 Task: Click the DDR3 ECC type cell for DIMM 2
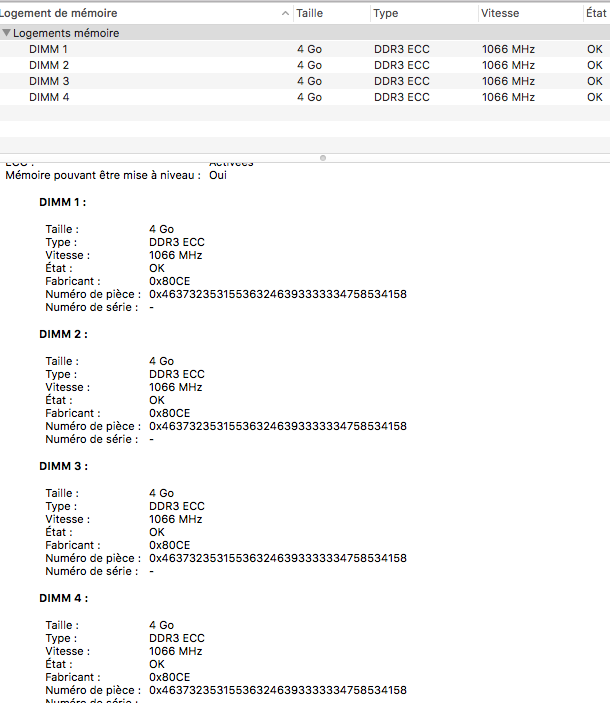(x=402, y=65)
